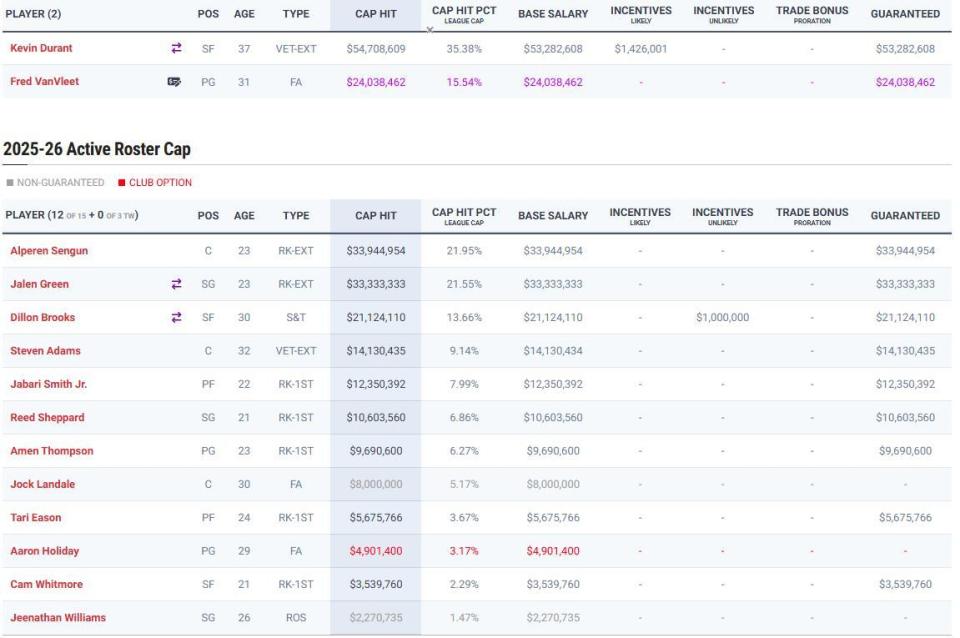The height and width of the screenshot is (638, 960).
Task: Open Steven Adams player link
Action: point(45,351)
